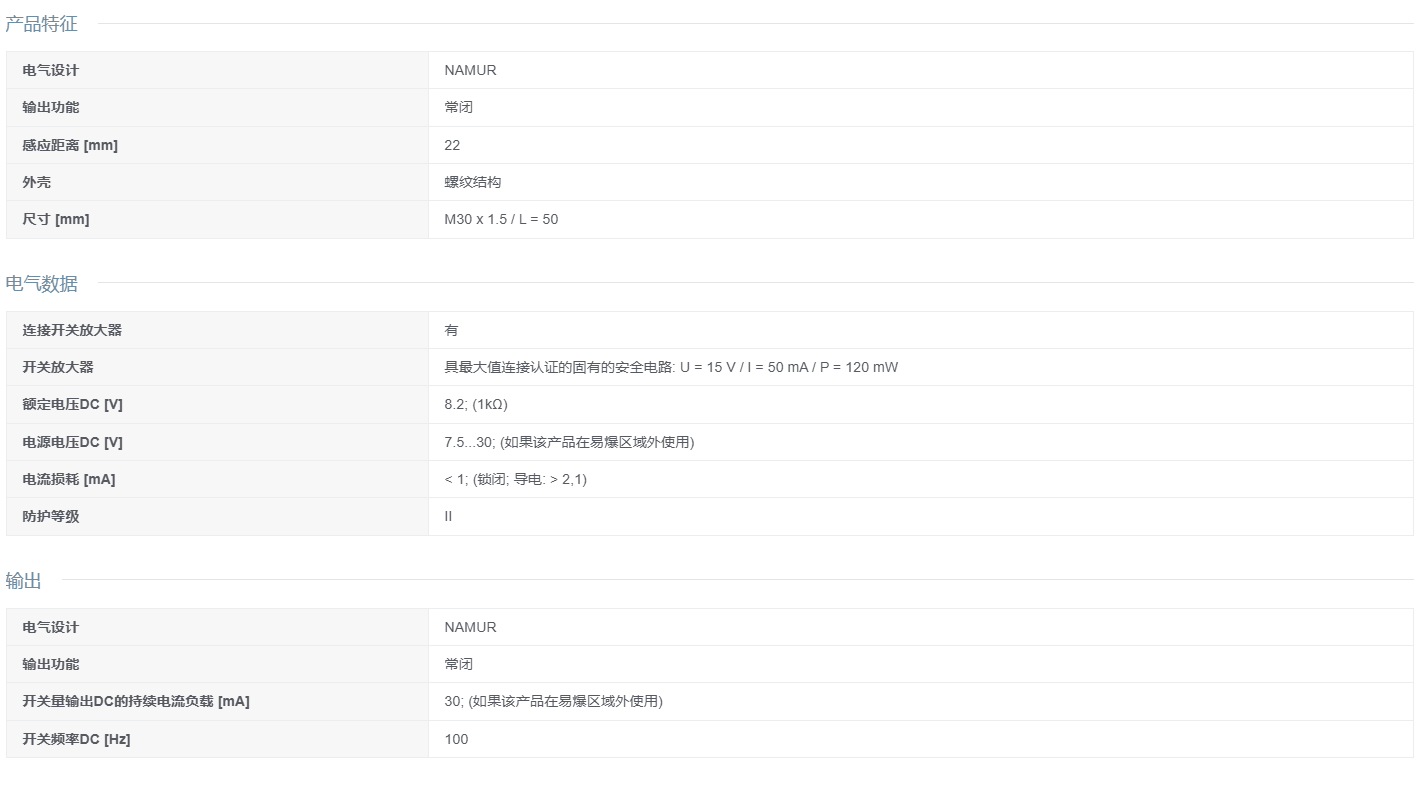This screenshot has width=1420, height=788.
Task: Select the 电源电压DC [V] label
Action: click(x=73, y=442)
